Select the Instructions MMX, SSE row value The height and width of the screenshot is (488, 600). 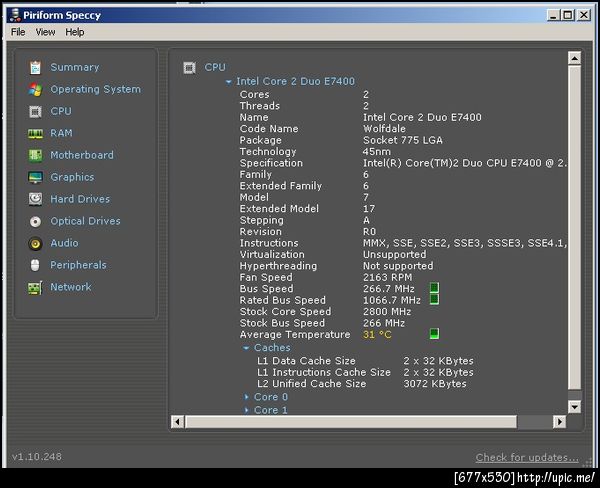(465, 243)
